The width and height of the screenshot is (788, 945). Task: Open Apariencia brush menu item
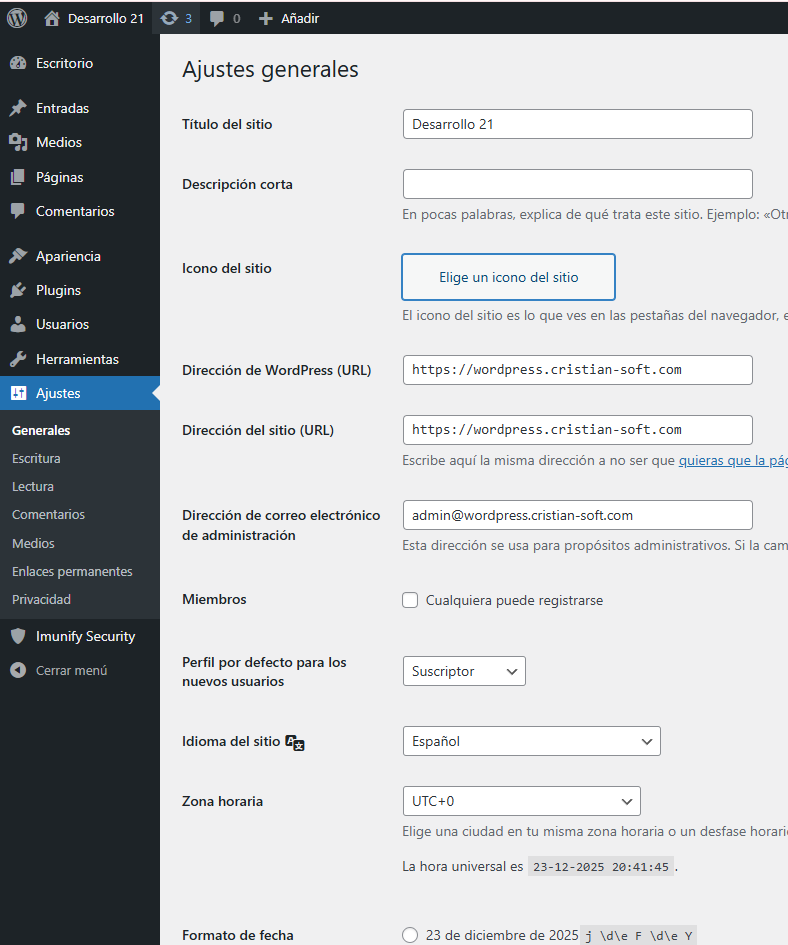tap(68, 256)
